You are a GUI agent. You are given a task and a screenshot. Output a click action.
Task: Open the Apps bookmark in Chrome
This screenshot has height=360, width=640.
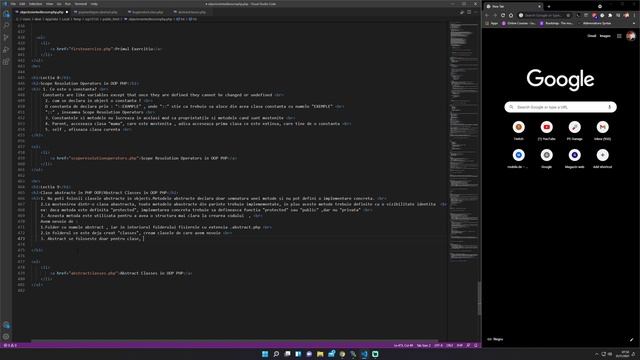click(x=491, y=23)
